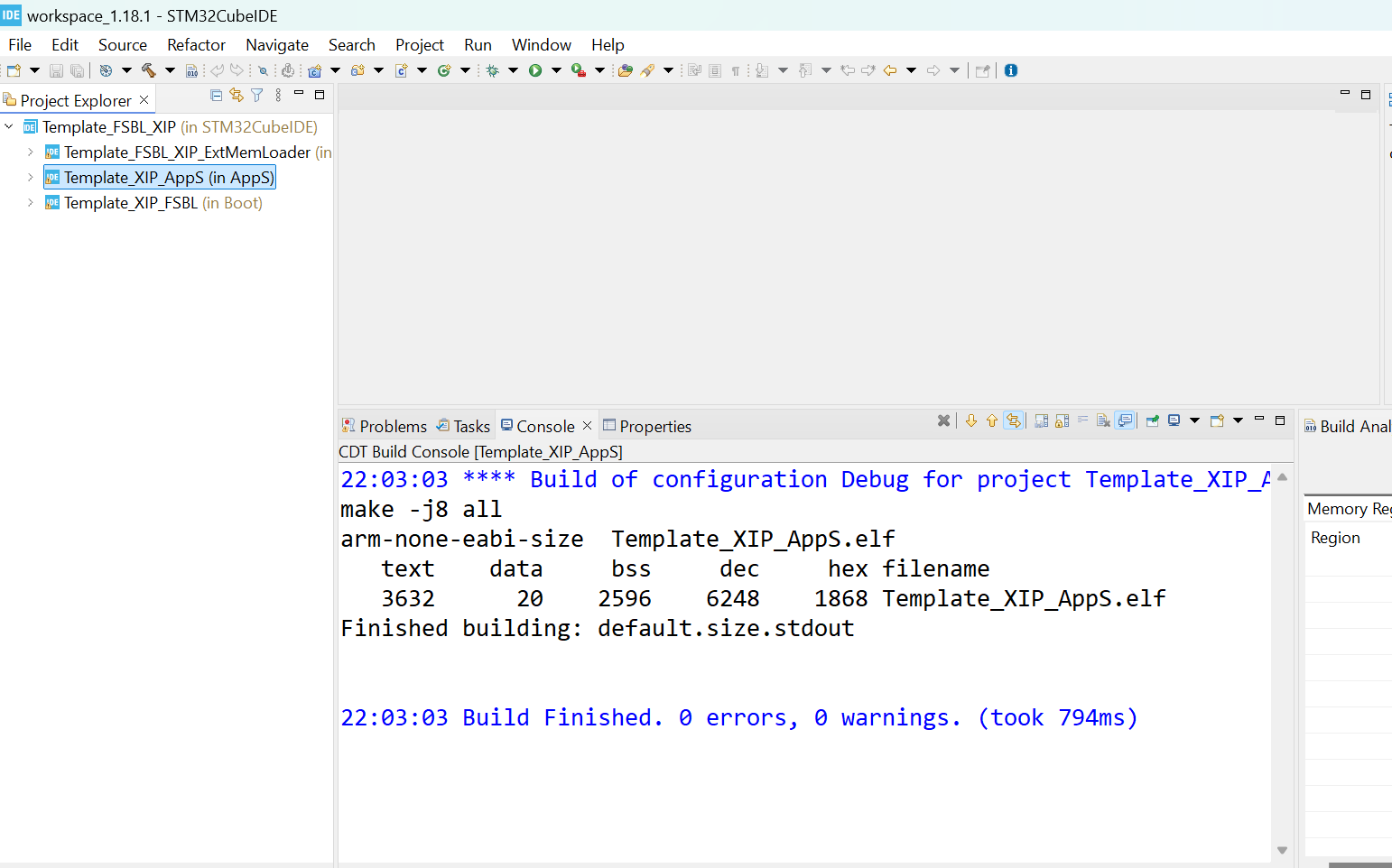
Task: Click the Save toolbar icon
Action: pyautogui.click(x=56, y=70)
